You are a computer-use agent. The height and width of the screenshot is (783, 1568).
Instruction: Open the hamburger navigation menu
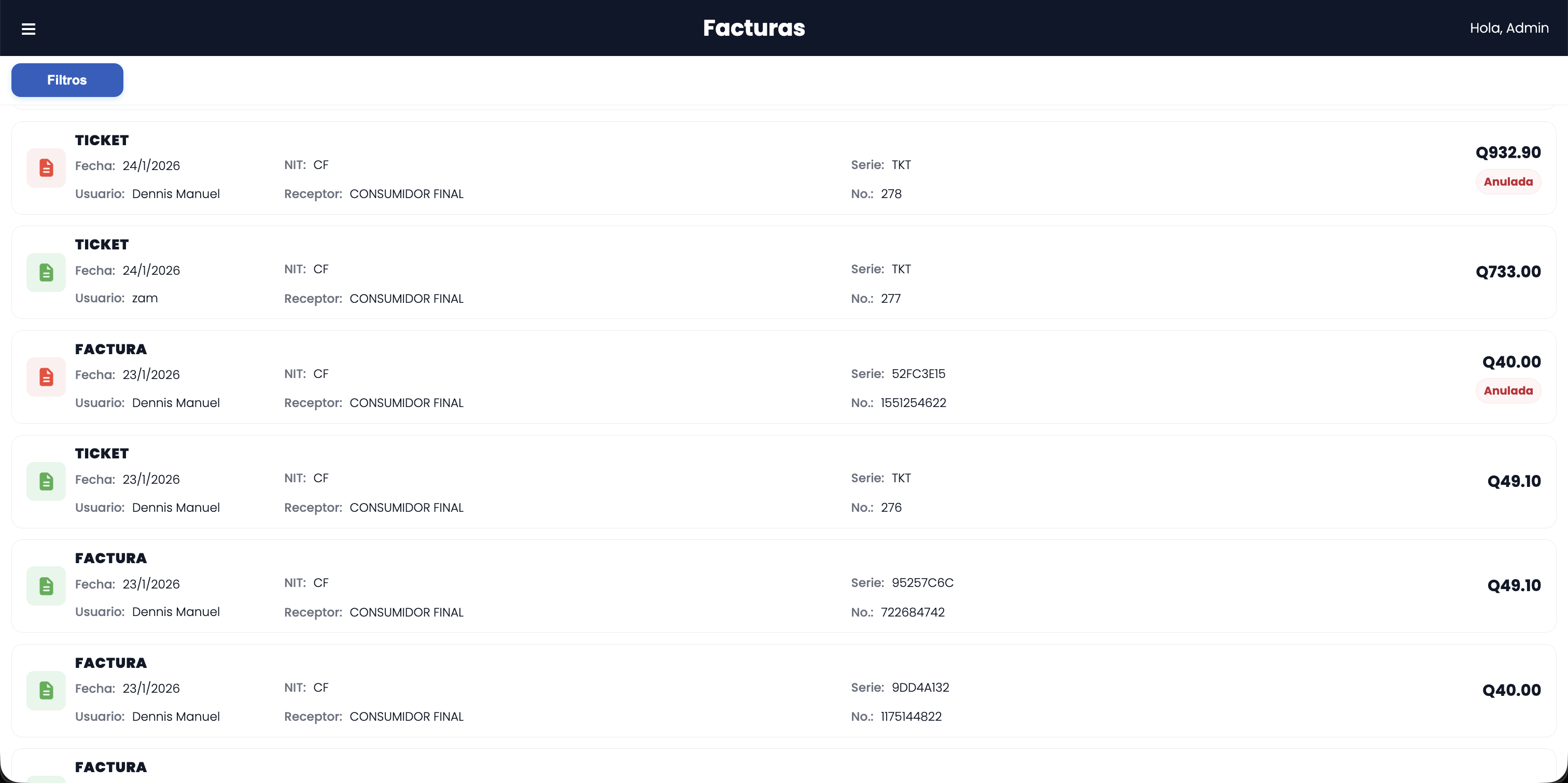29,29
